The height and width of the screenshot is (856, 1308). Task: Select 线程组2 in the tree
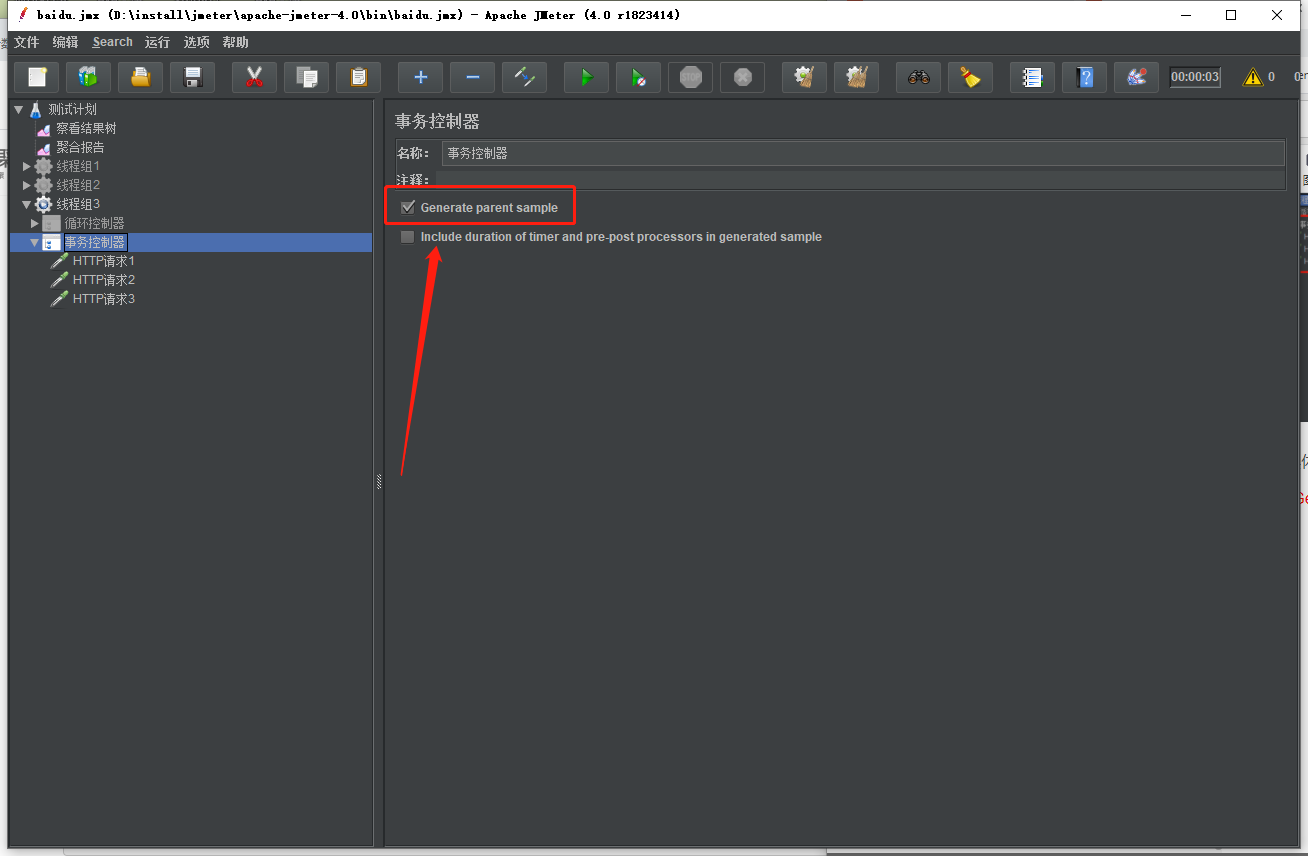pos(78,185)
